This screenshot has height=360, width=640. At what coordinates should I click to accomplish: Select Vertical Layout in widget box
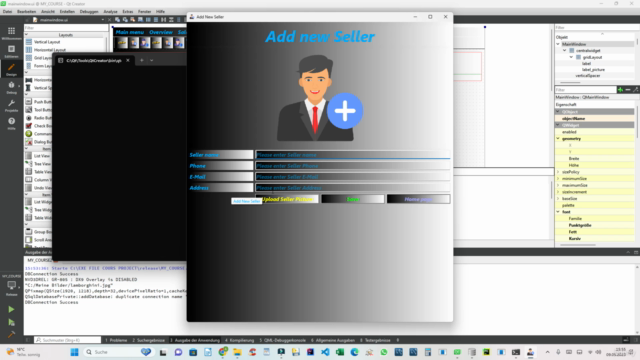47,42
